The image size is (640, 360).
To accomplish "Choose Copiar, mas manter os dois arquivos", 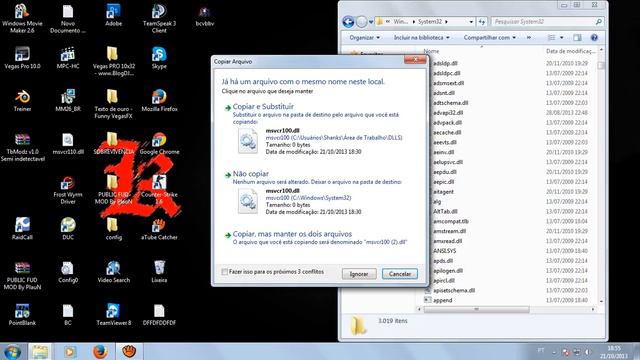I will point(292,234).
